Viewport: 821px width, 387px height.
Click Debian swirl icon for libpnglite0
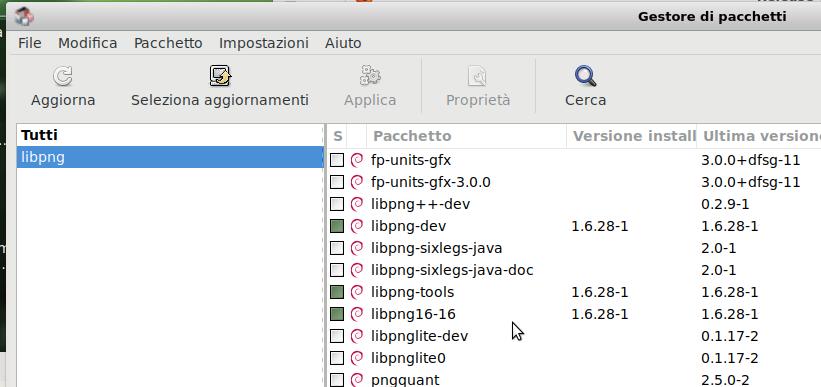tap(357, 358)
